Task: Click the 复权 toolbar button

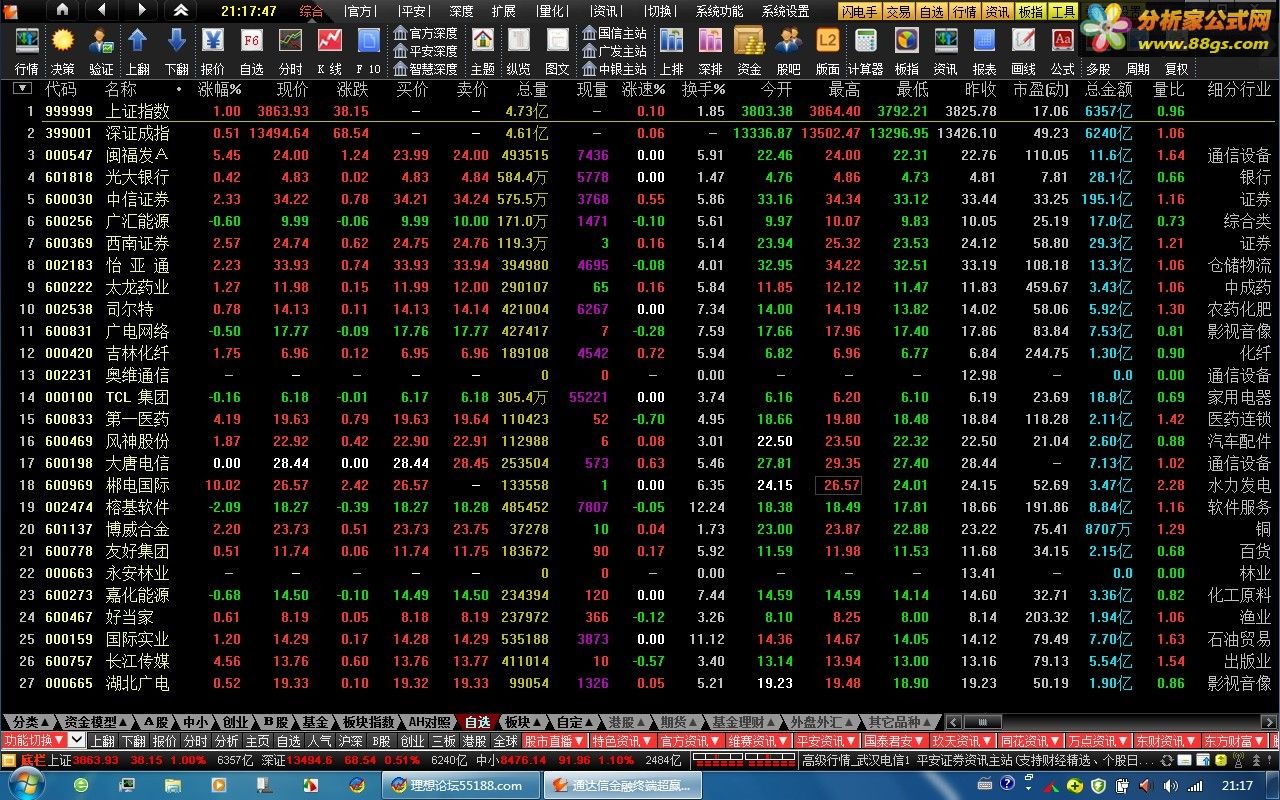Action: [x=1177, y=69]
